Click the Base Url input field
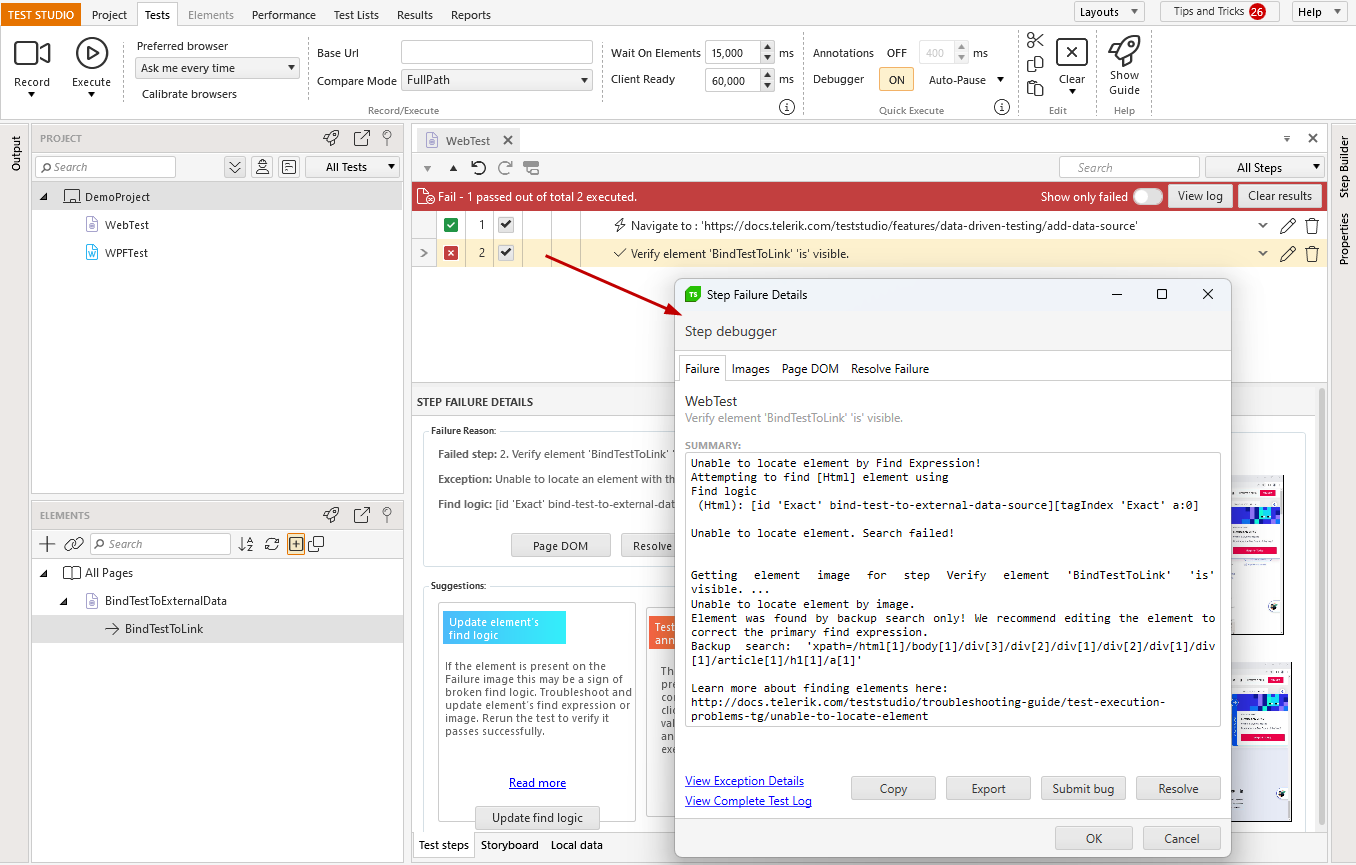Screen dimensions: 1356x865 click(x=497, y=53)
